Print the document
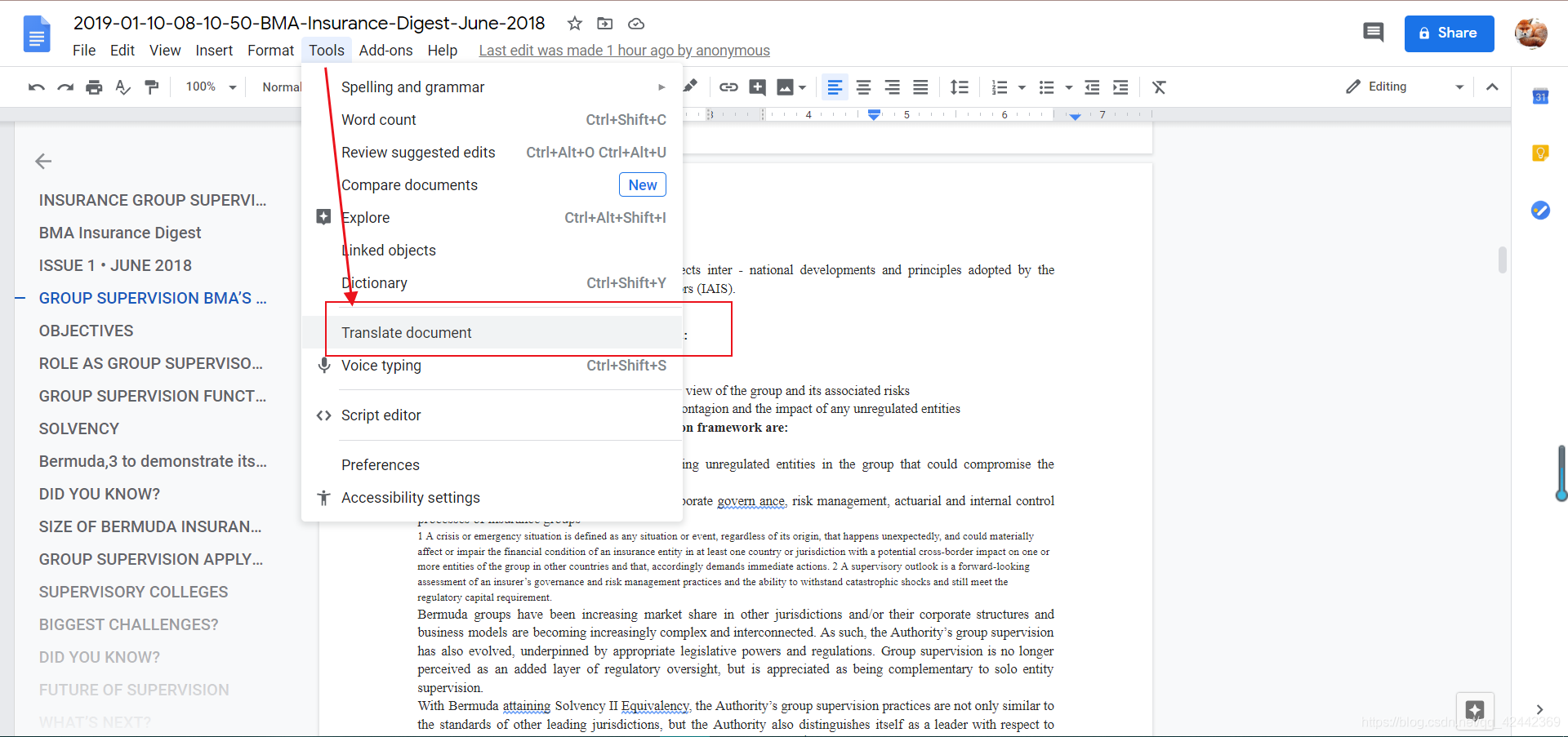Viewport: 1568px width, 737px height. [95, 87]
